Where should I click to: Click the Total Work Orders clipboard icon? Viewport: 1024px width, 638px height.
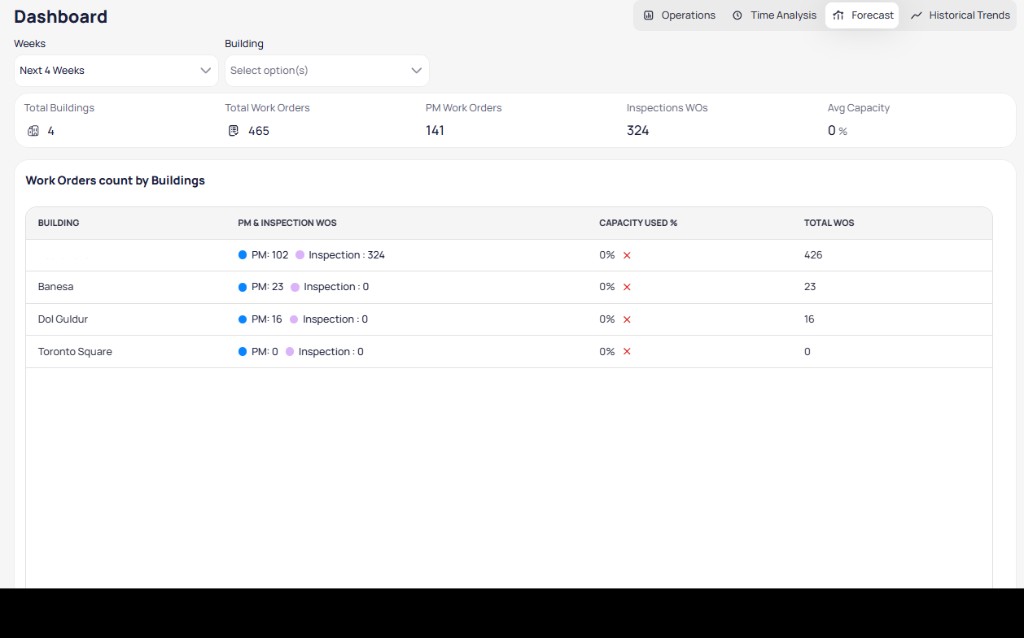(x=233, y=131)
